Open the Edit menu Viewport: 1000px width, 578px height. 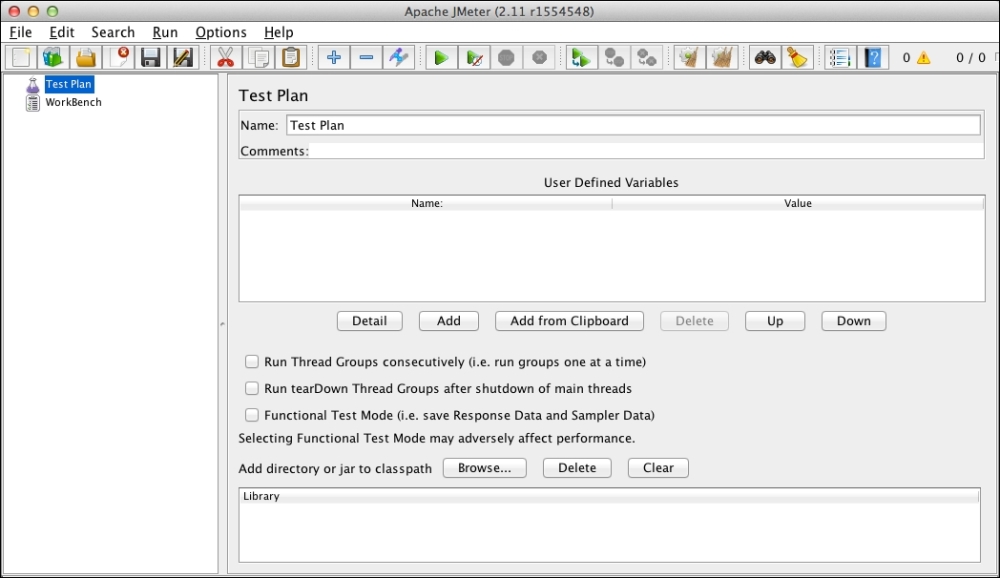click(x=62, y=32)
